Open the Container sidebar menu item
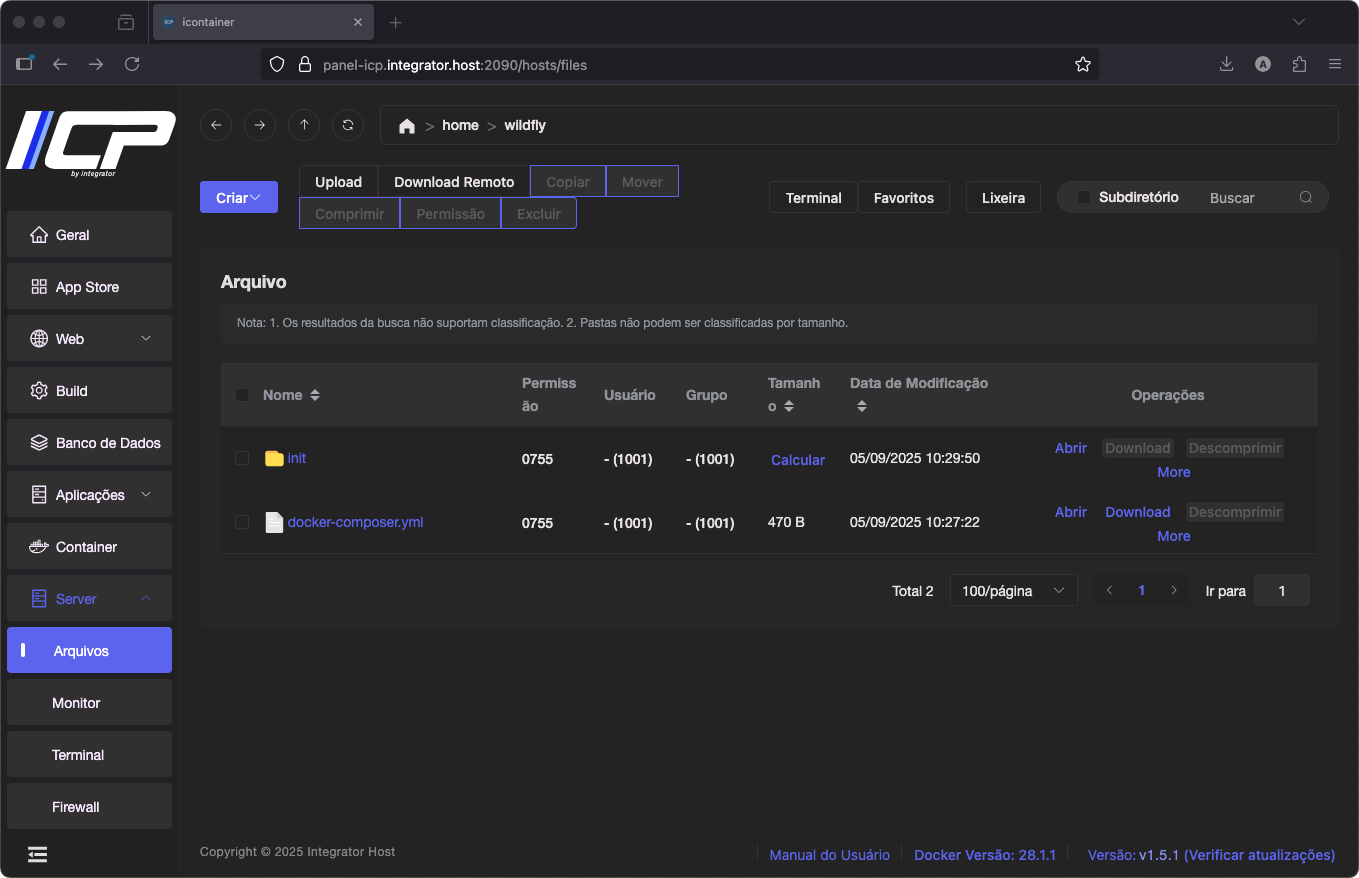 click(89, 547)
